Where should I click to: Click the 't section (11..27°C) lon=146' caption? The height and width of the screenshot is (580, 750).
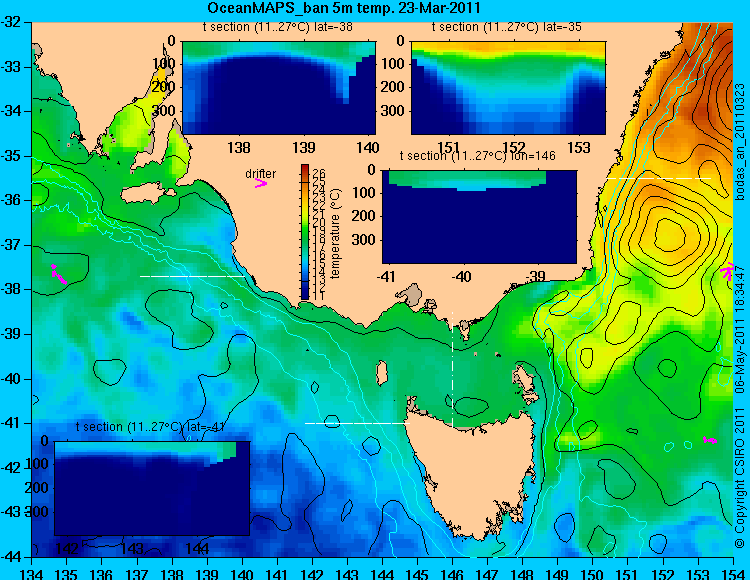click(x=477, y=156)
